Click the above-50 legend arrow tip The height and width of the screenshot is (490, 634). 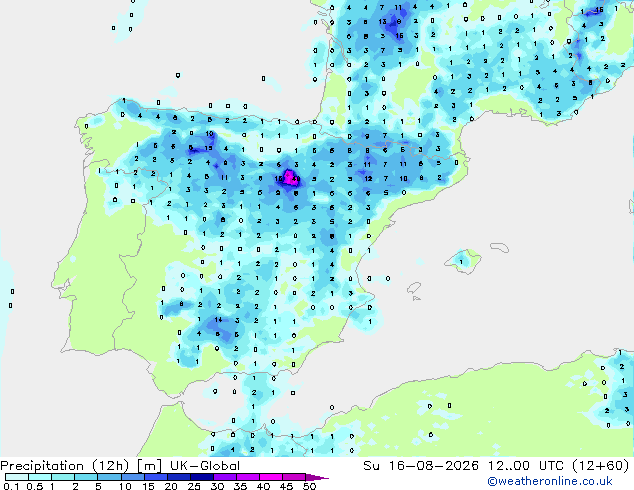click(x=317, y=477)
